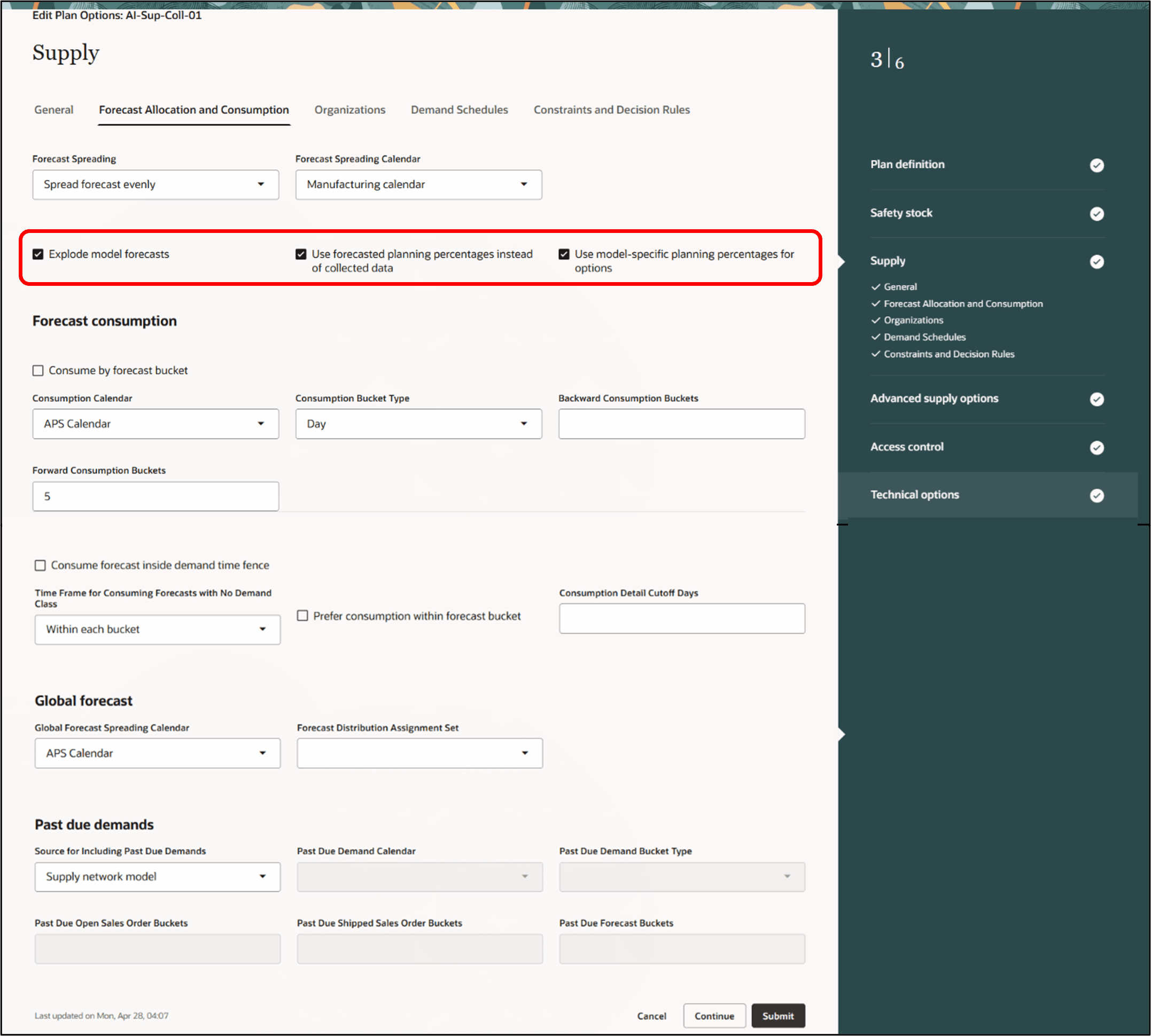Click Plan definition completed checkmark icon
The height and width of the screenshot is (1036, 1151).
click(1096, 165)
